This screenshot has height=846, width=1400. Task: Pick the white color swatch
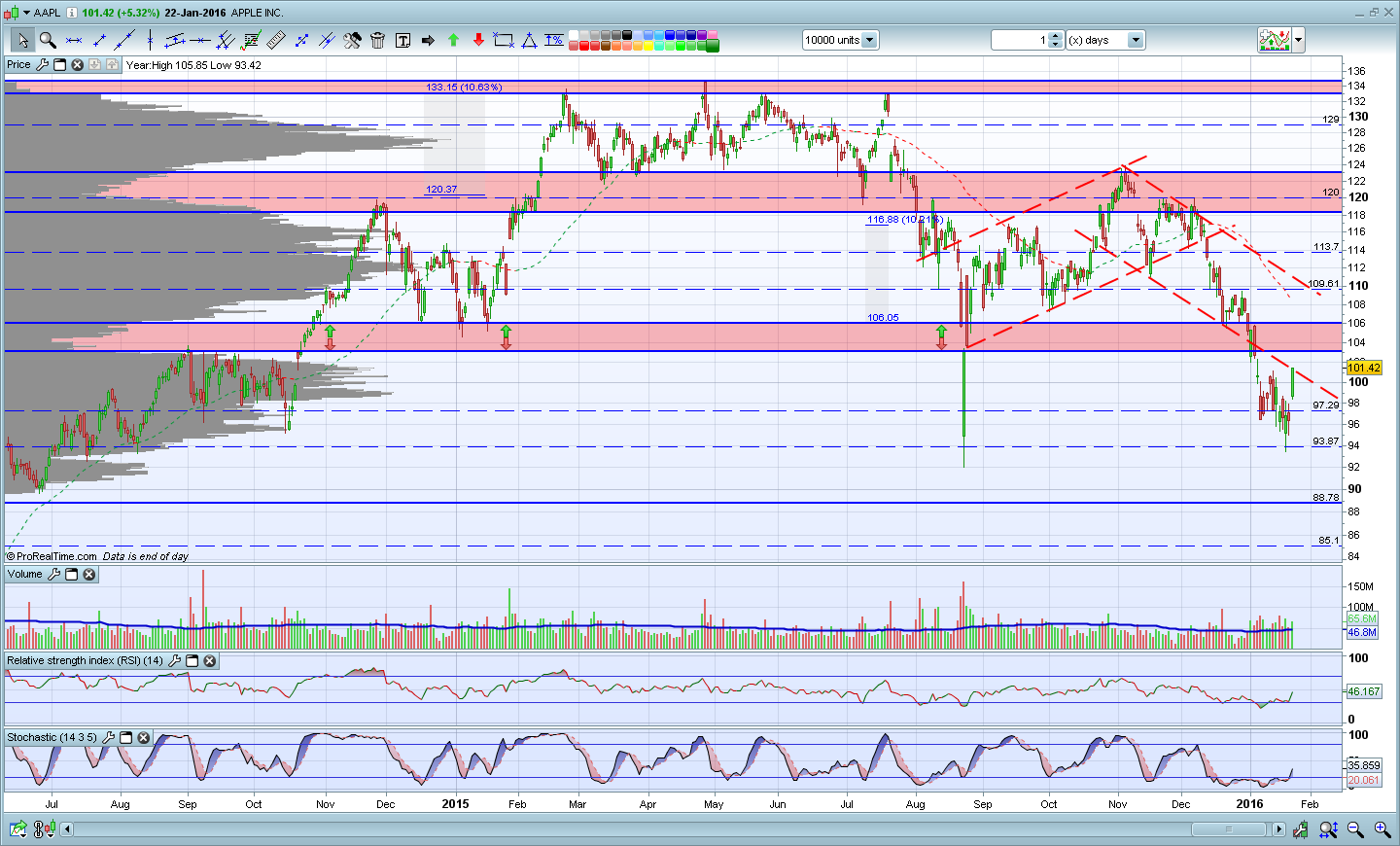pyautogui.click(x=574, y=35)
